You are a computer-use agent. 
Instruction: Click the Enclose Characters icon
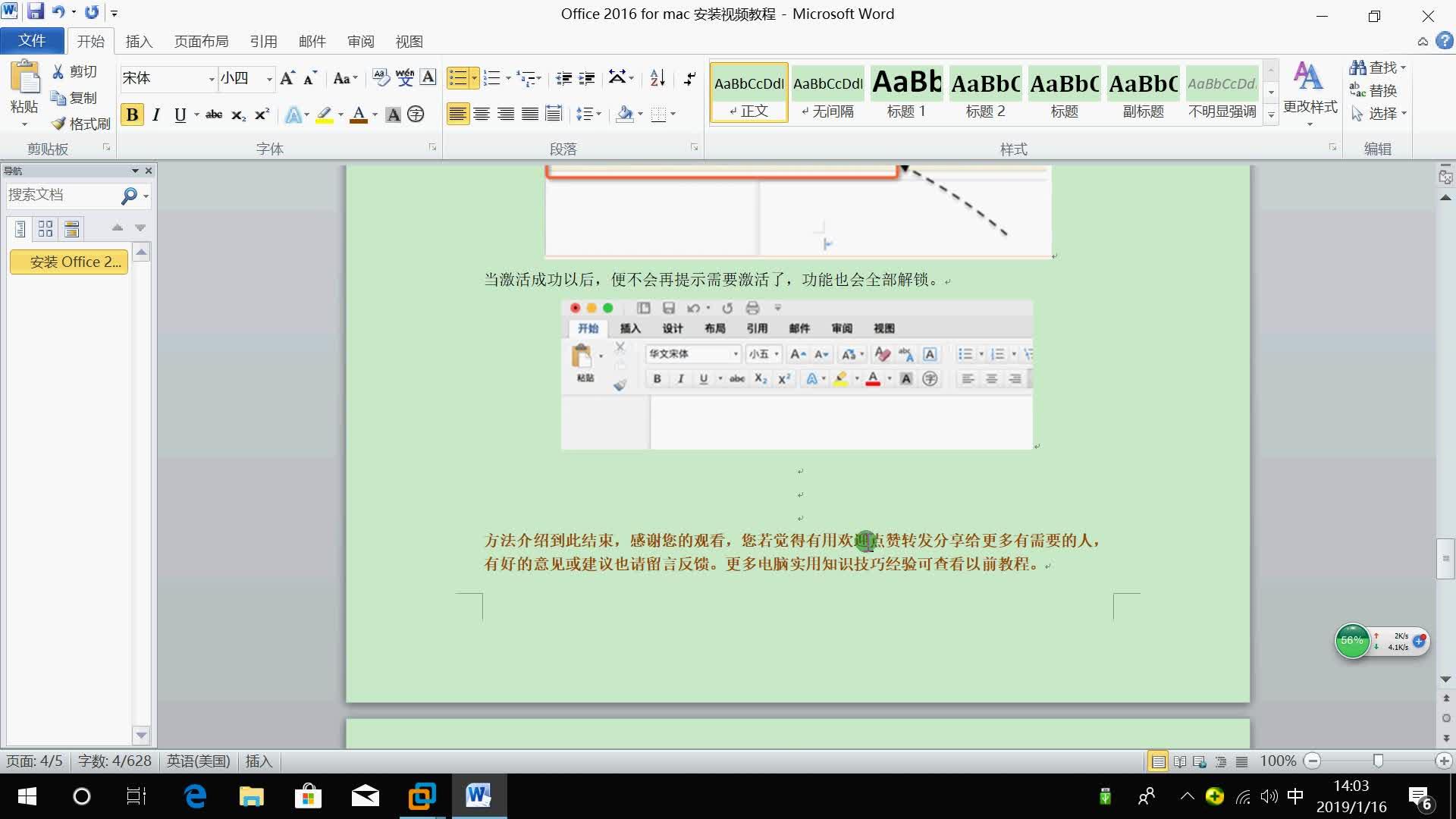[416, 115]
